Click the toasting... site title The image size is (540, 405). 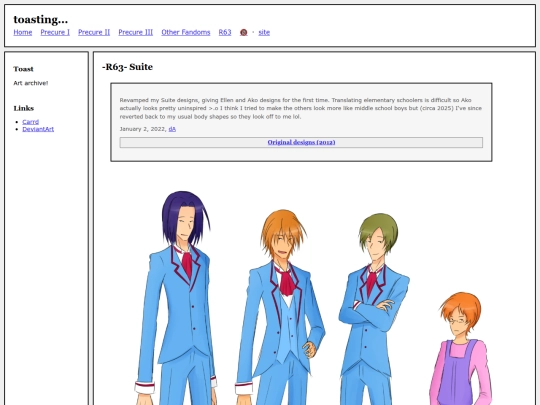click(x=41, y=20)
